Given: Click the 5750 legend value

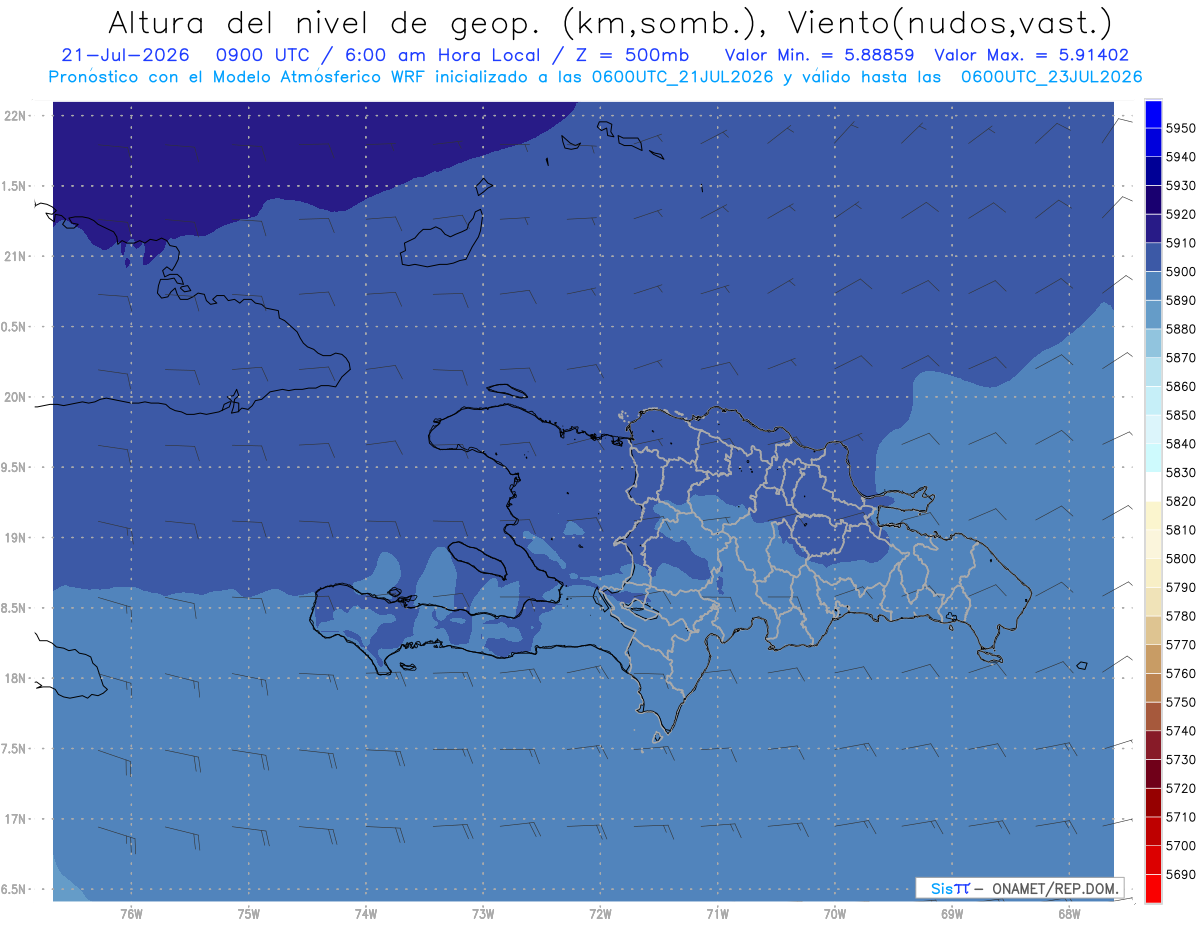Looking at the screenshot, I should (1180, 702).
